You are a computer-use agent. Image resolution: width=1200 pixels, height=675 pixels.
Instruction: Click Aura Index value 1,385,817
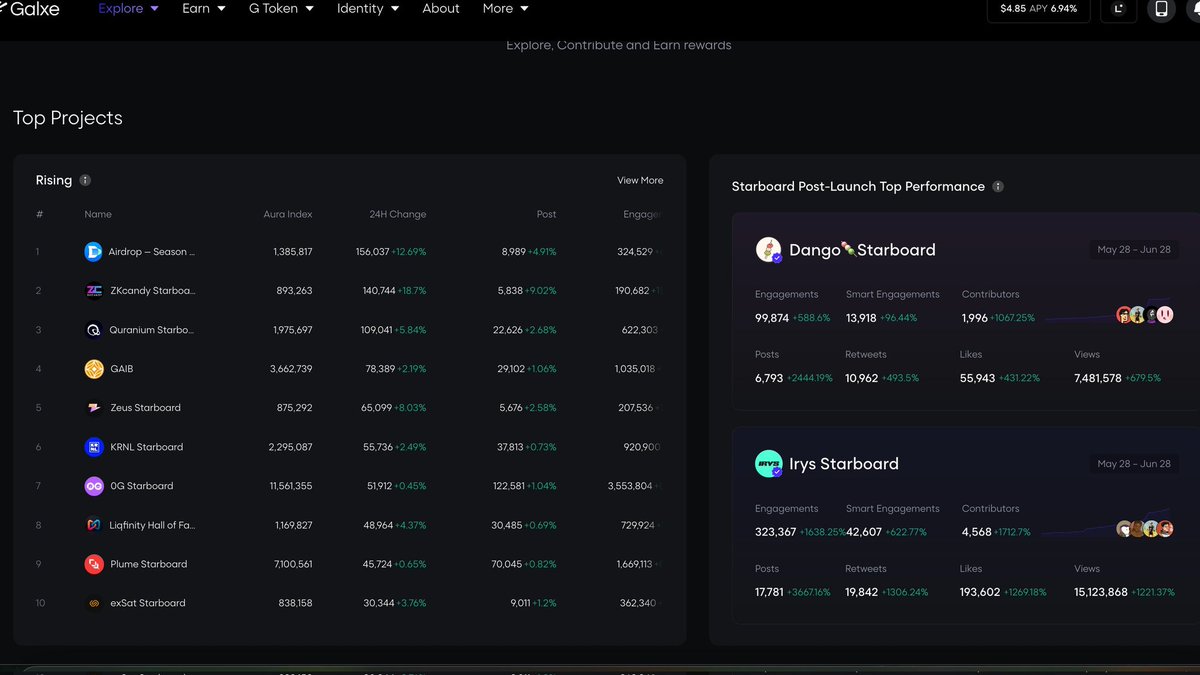click(293, 252)
